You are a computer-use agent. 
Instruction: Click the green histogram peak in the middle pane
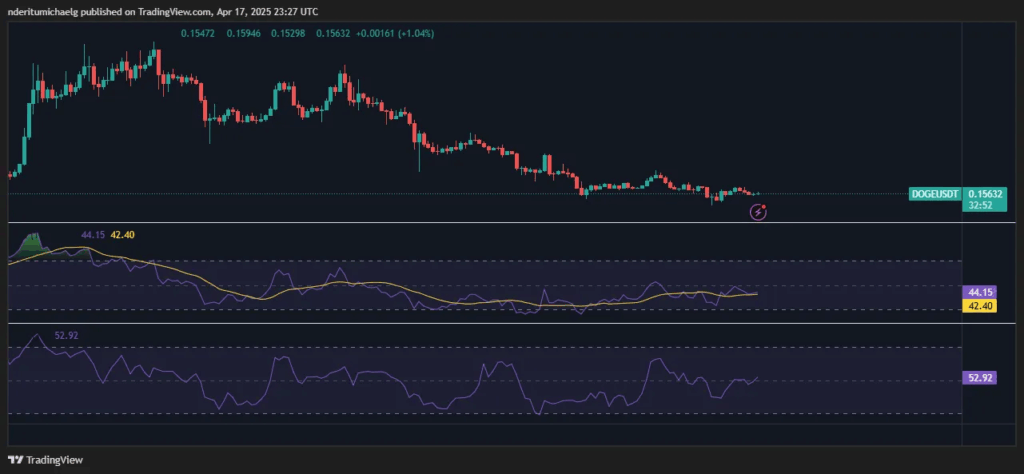pyautogui.click(x=33, y=240)
